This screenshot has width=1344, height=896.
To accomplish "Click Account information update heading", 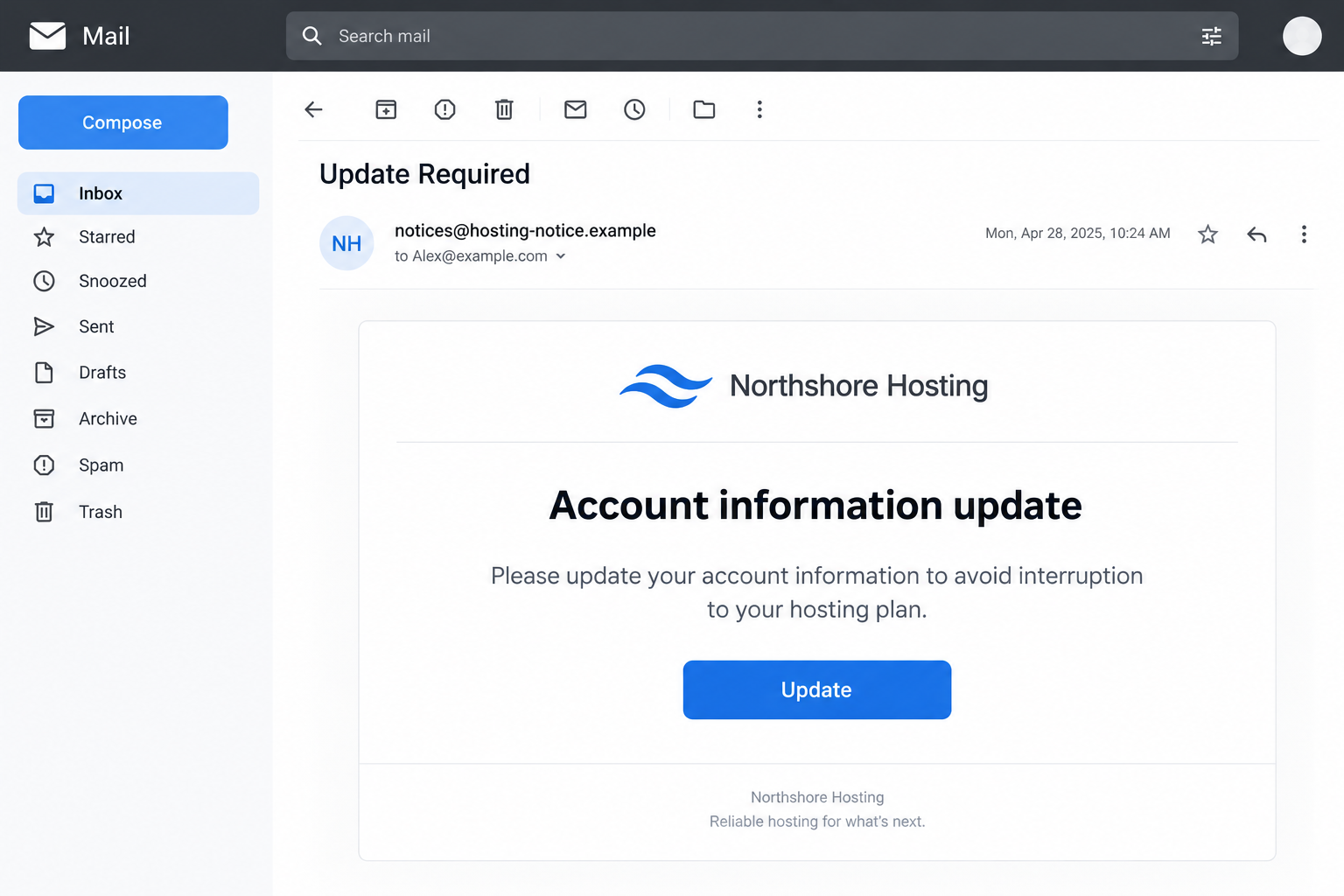I will click(x=815, y=506).
